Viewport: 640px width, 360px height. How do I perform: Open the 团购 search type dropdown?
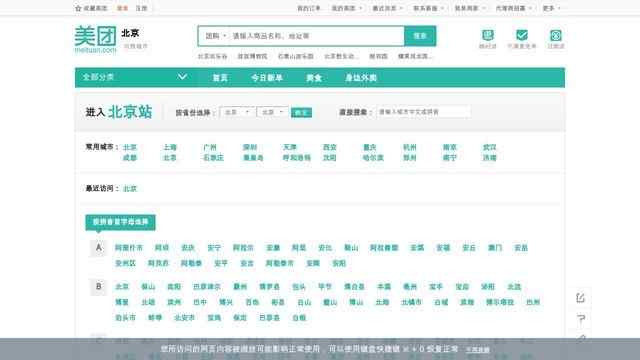(216, 36)
